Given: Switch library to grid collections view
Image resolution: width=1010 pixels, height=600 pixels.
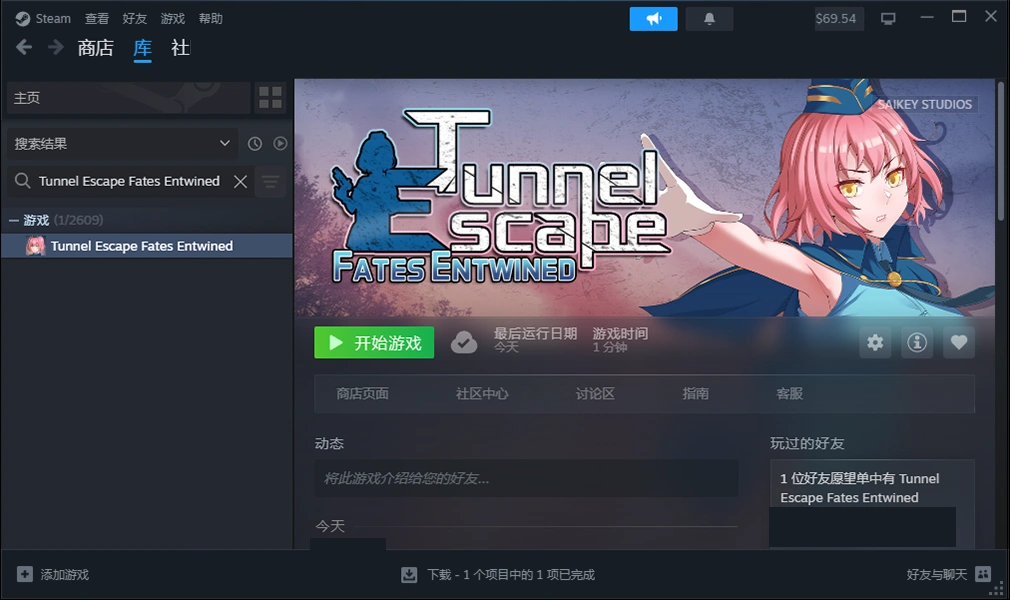Looking at the screenshot, I should pos(271,98).
